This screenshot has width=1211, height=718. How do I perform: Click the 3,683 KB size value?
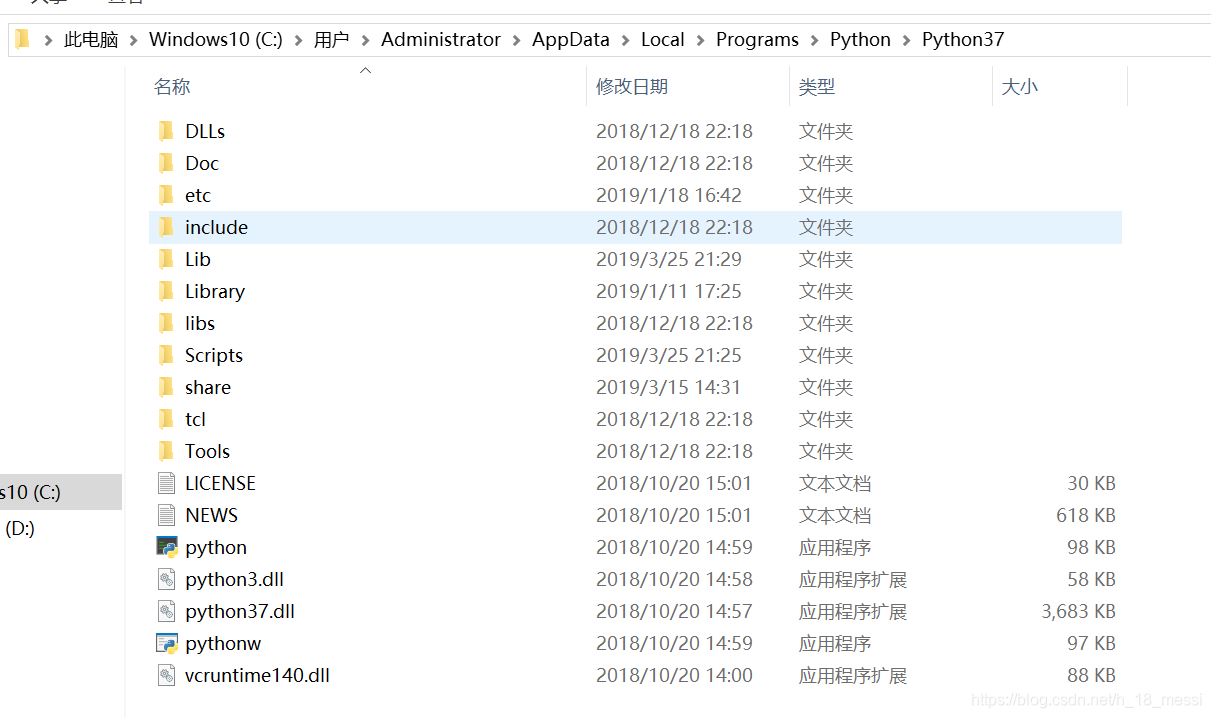click(1078, 611)
